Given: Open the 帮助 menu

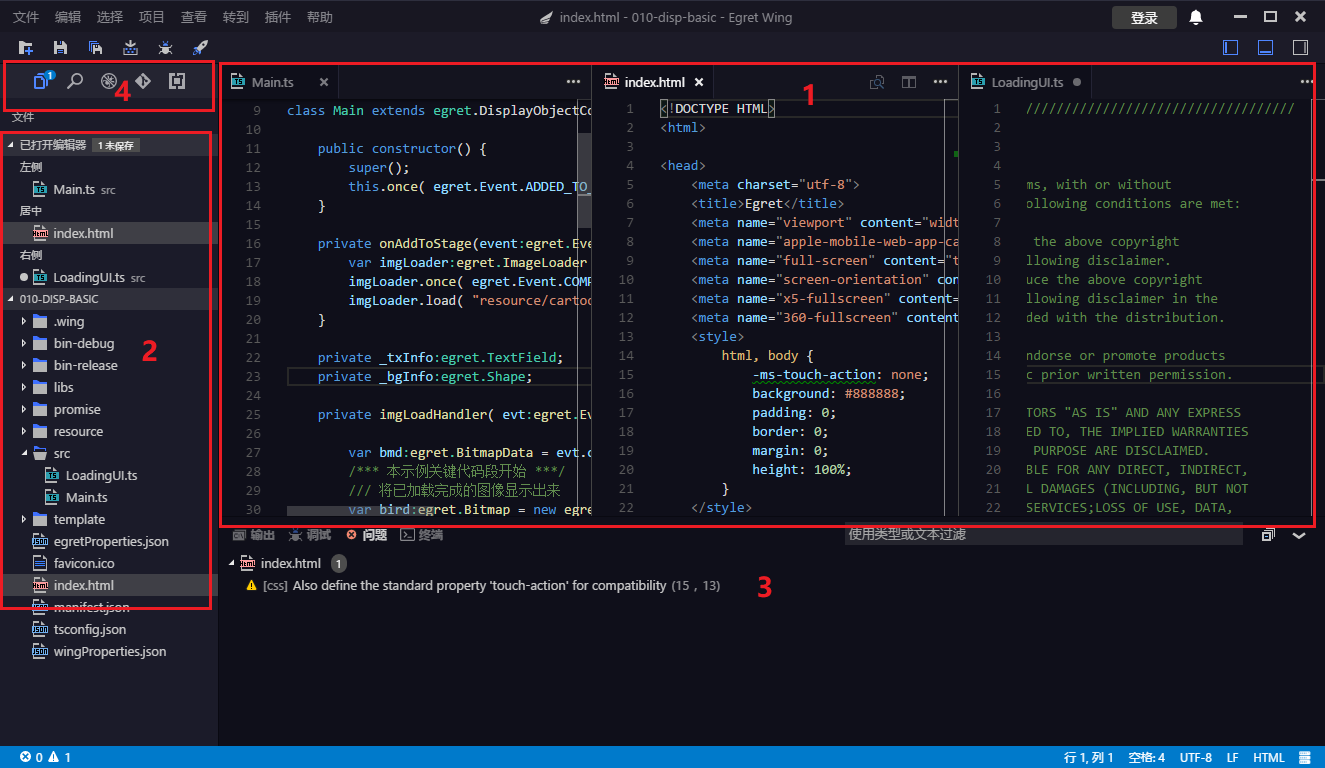Looking at the screenshot, I should pyautogui.click(x=320, y=17).
